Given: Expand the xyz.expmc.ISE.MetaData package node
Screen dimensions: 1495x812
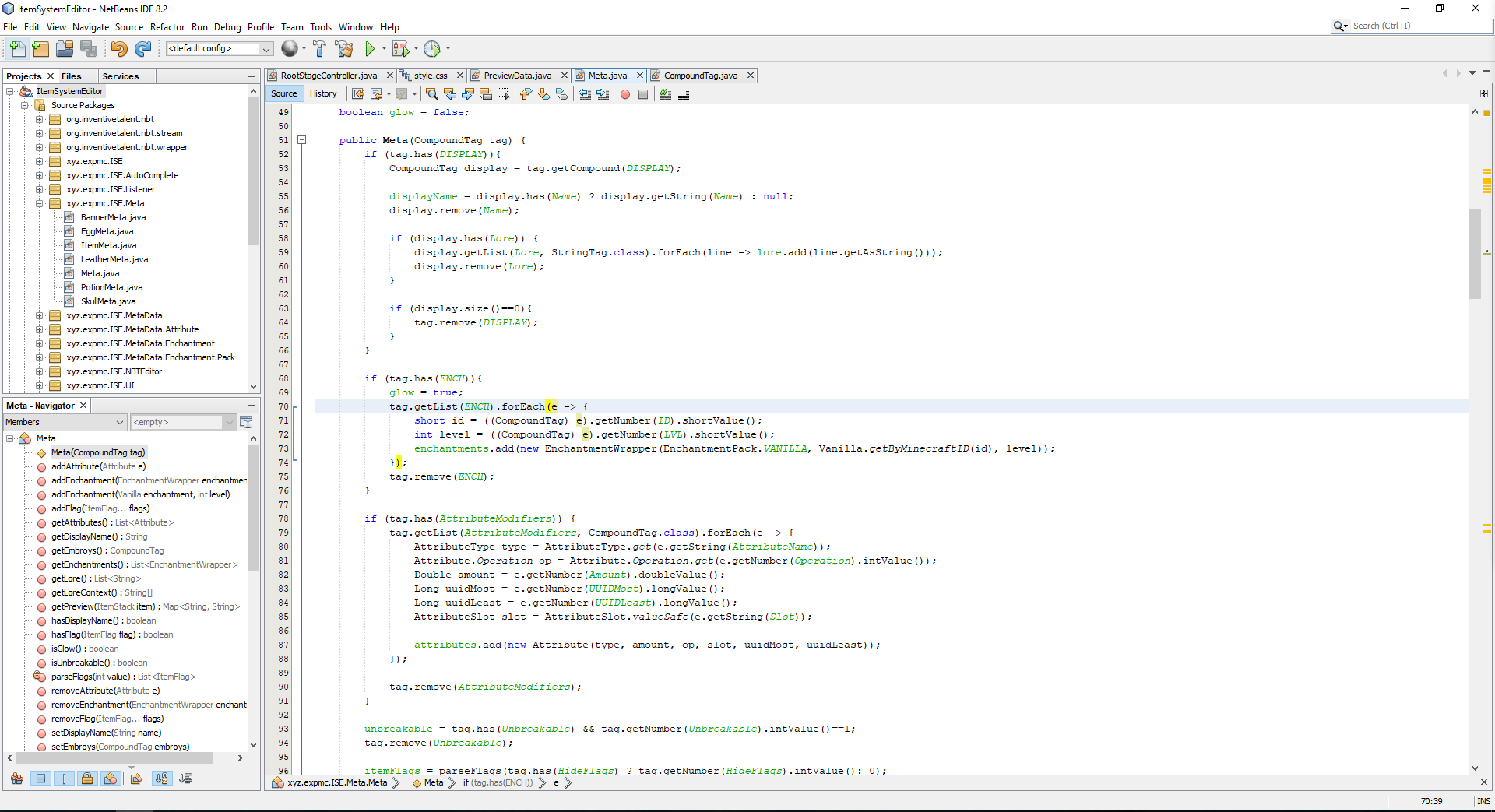Looking at the screenshot, I should (40, 315).
